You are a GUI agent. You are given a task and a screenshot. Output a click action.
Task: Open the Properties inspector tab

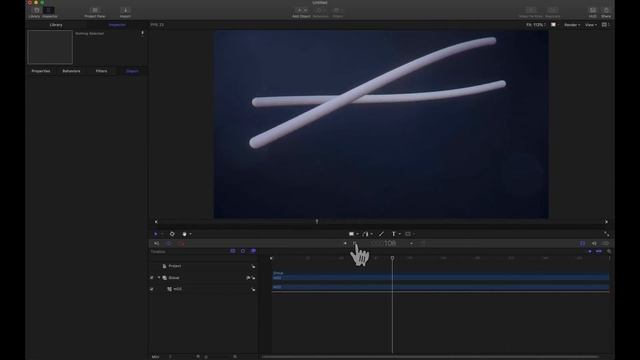(x=41, y=71)
